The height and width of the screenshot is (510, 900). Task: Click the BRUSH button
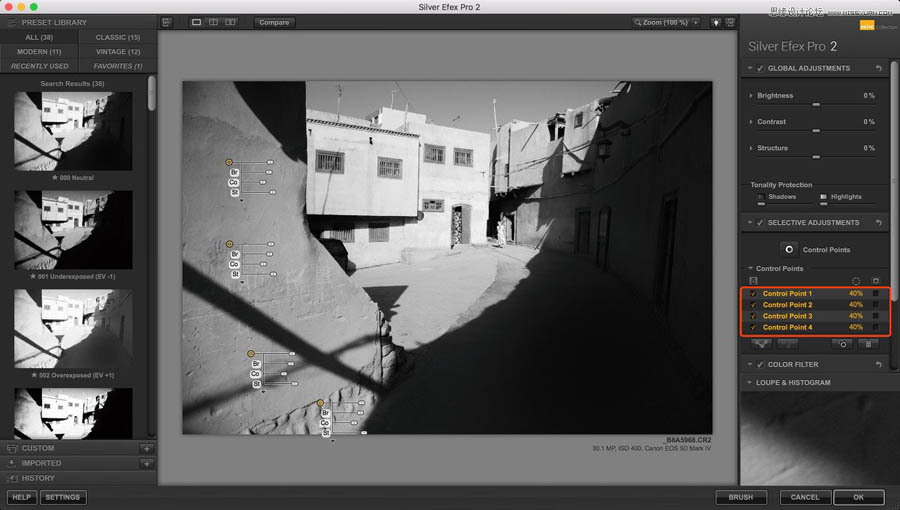pyautogui.click(x=741, y=497)
